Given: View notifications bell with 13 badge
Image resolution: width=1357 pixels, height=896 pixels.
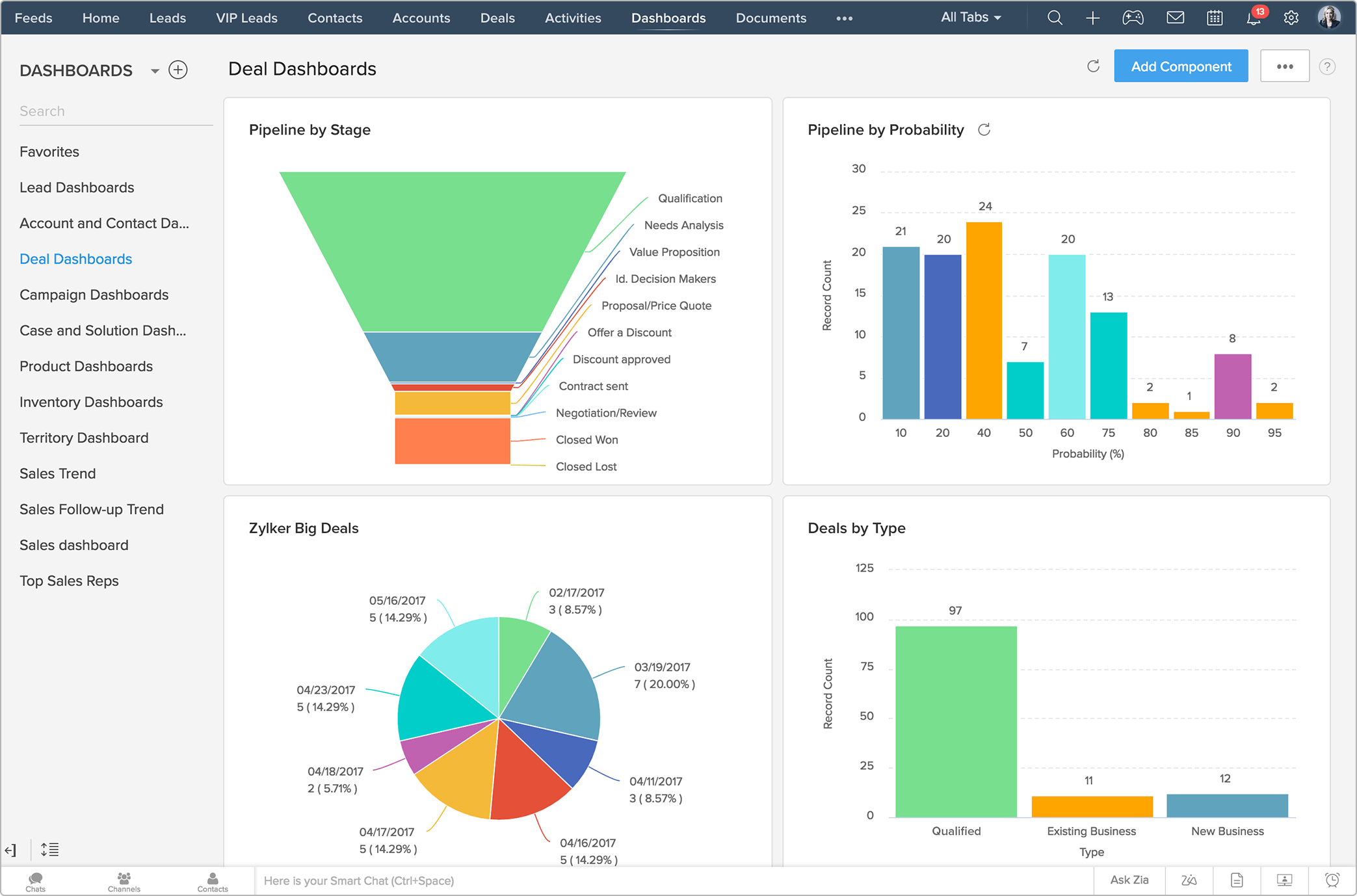Looking at the screenshot, I should pyautogui.click(x=1253, y=18).
